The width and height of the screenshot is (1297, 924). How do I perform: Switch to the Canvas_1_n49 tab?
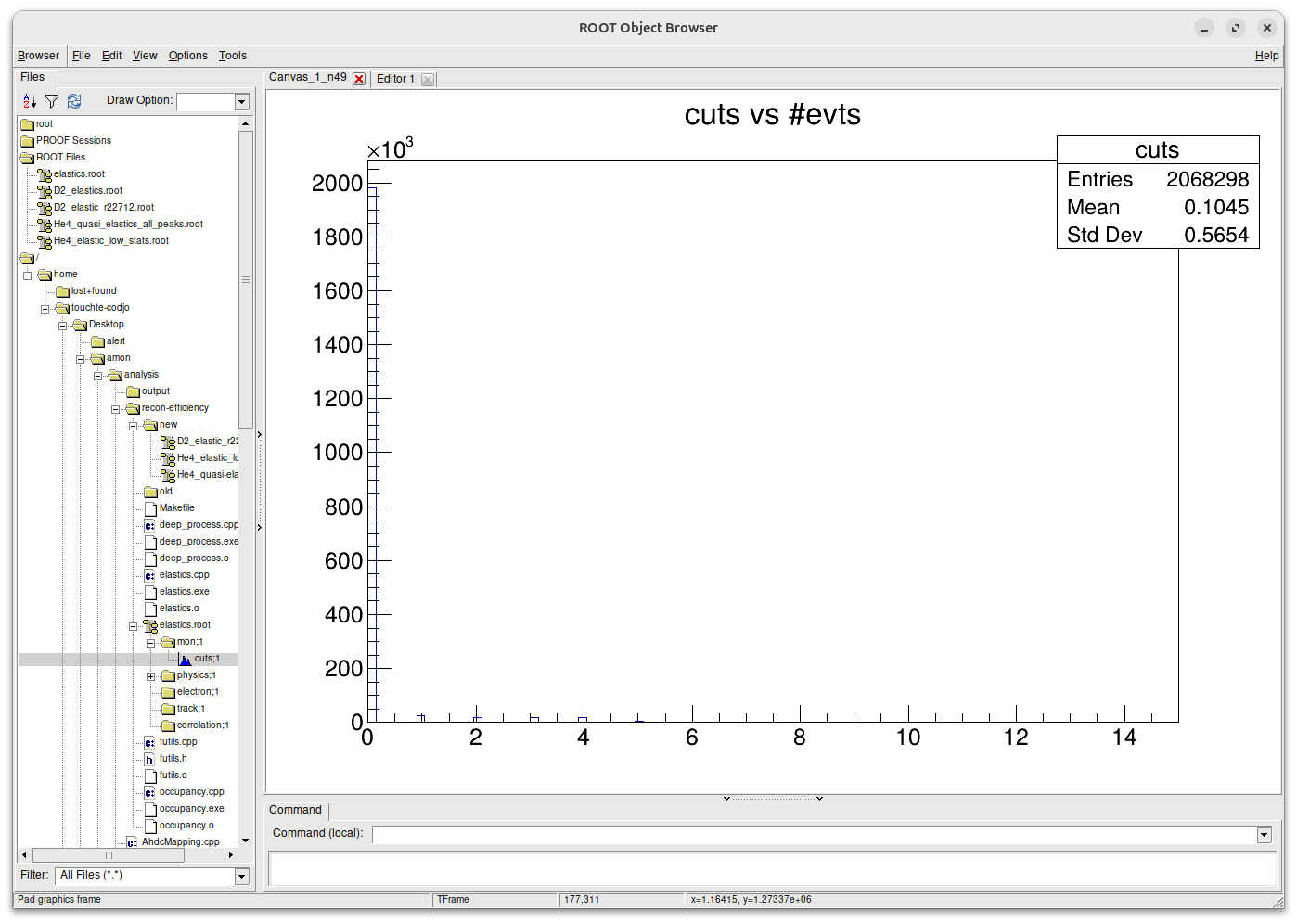[x=308, y=78]
